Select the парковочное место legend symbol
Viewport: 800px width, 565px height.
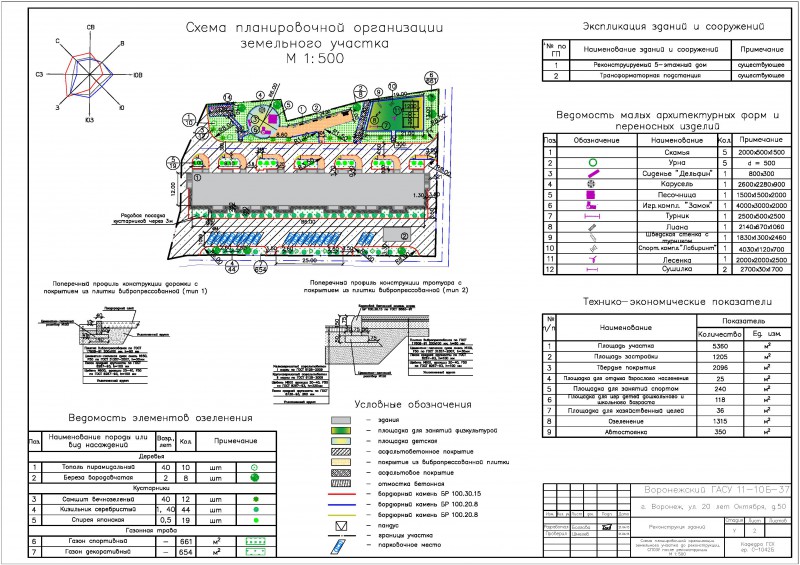pos(338,546)
